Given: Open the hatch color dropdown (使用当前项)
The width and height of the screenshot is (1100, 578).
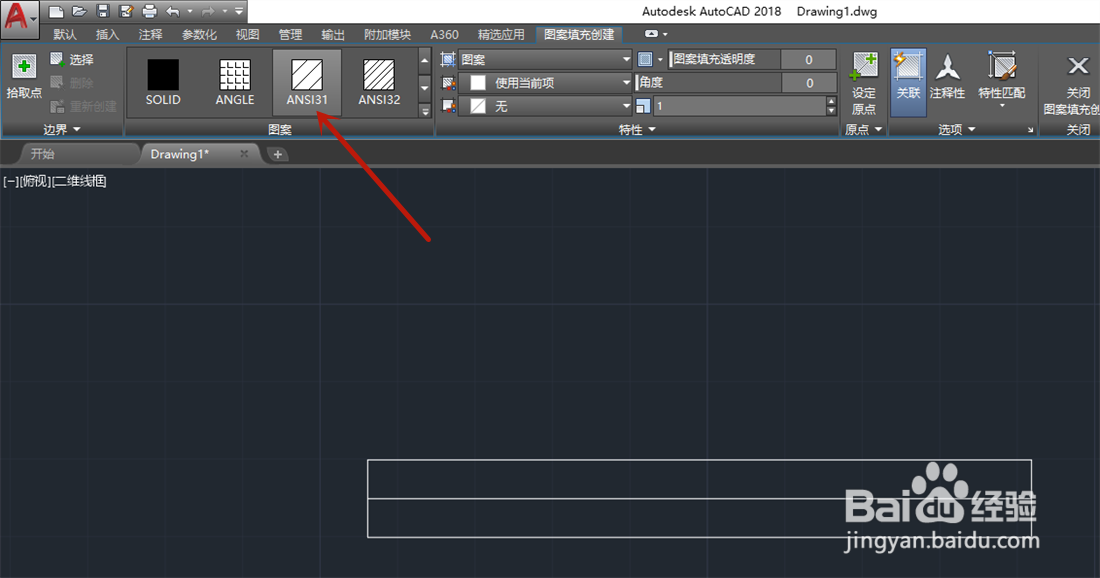Looking at the screenshot, I should pos(545,83).
